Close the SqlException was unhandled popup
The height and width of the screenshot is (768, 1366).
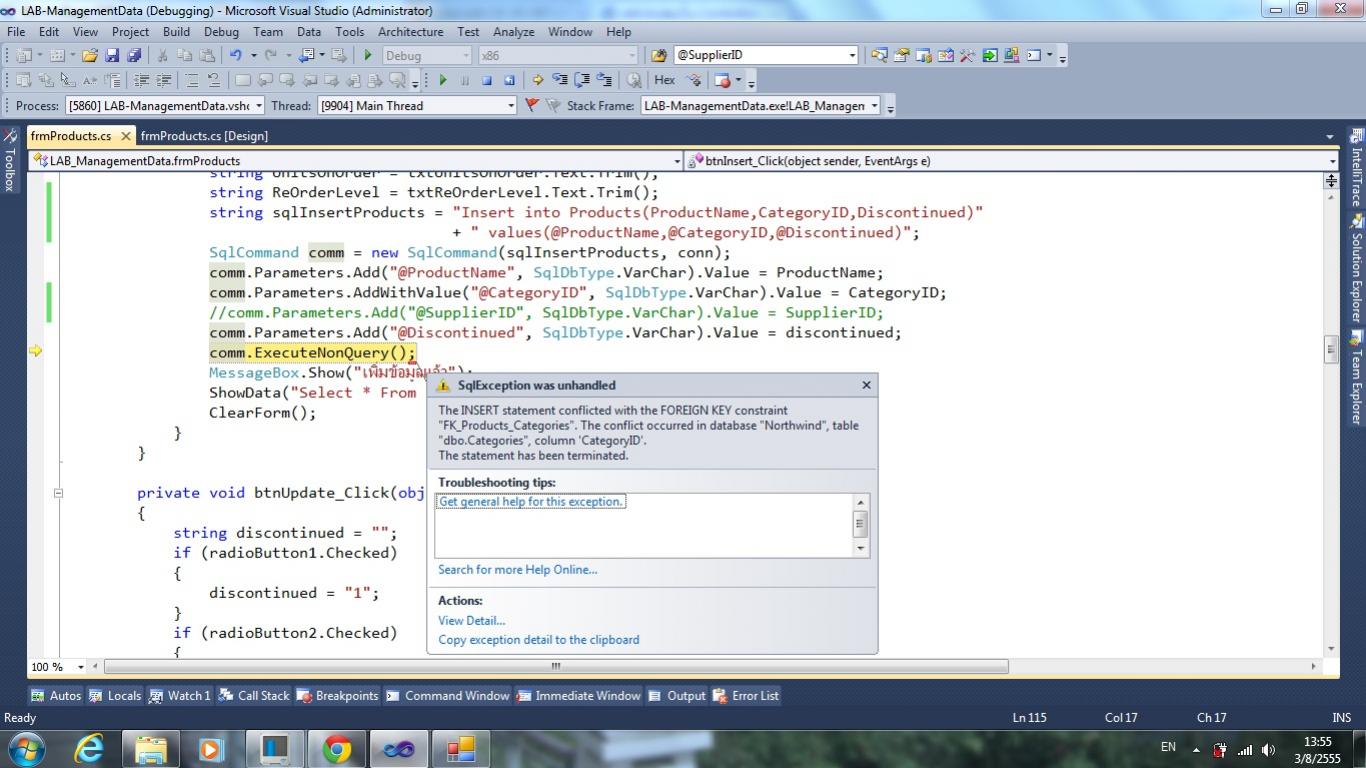pyautogui.click(x=866, y=385)
